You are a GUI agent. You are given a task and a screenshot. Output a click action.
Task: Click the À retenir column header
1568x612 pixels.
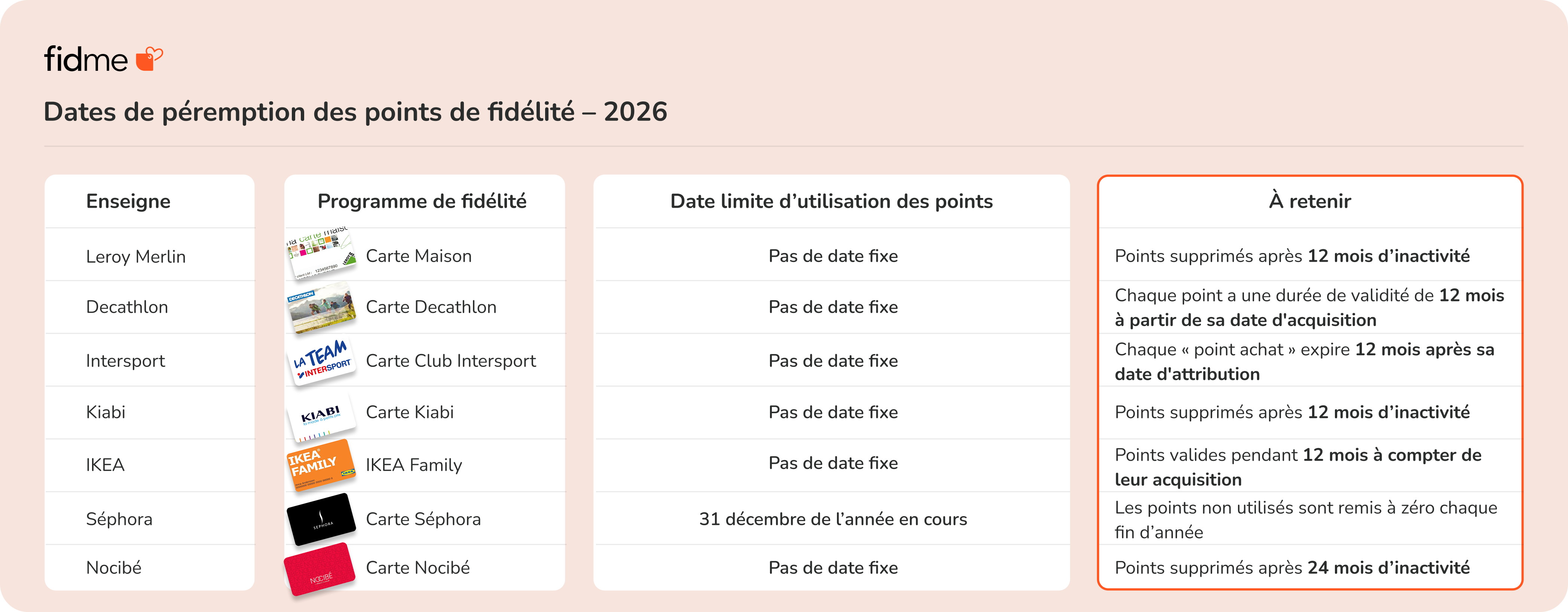click(x=1309, y=201)
